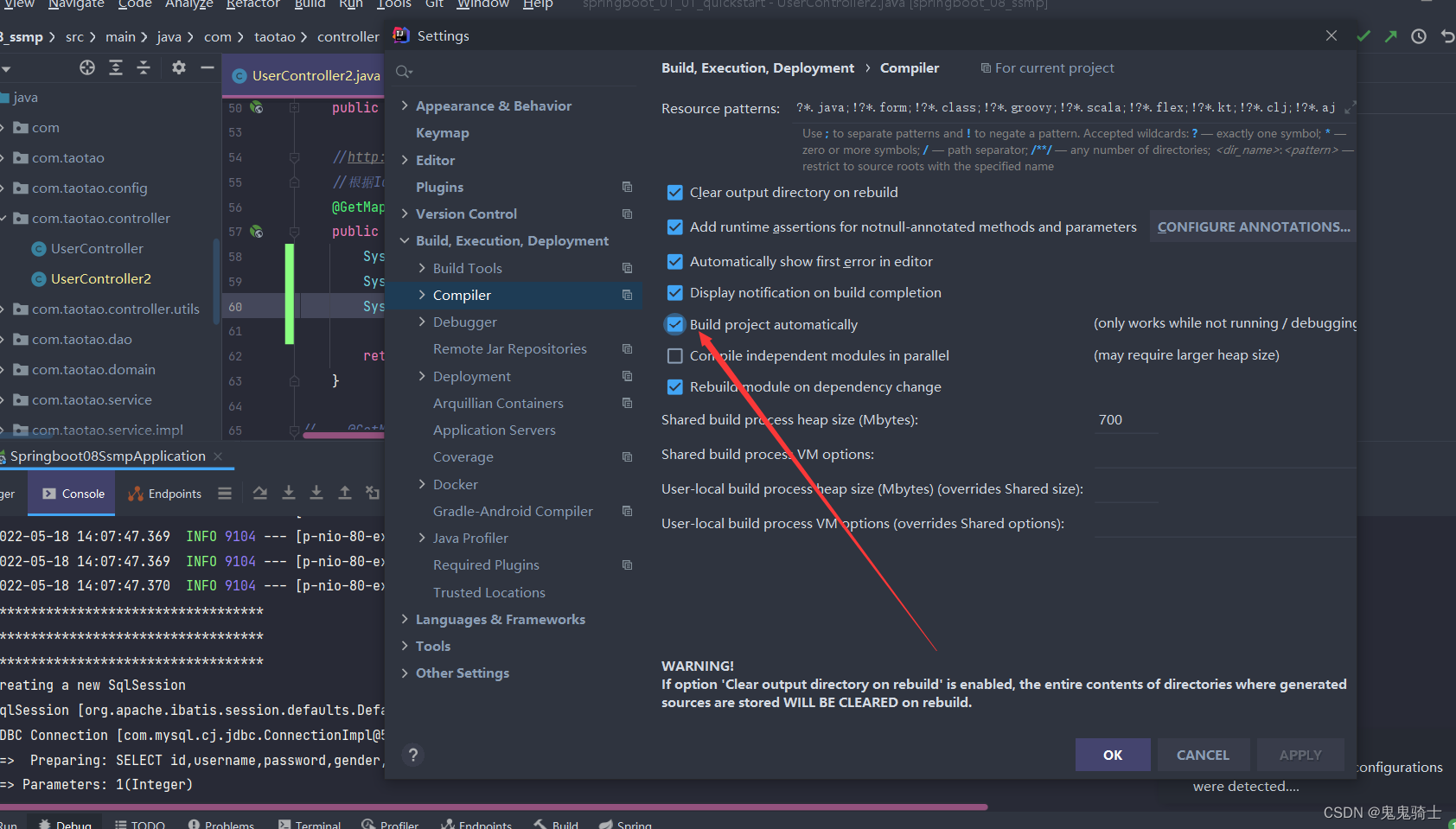This screenshot has width=1456, height=829.
Task: Expand the Docker subsection
Action: tap(422, 484)
